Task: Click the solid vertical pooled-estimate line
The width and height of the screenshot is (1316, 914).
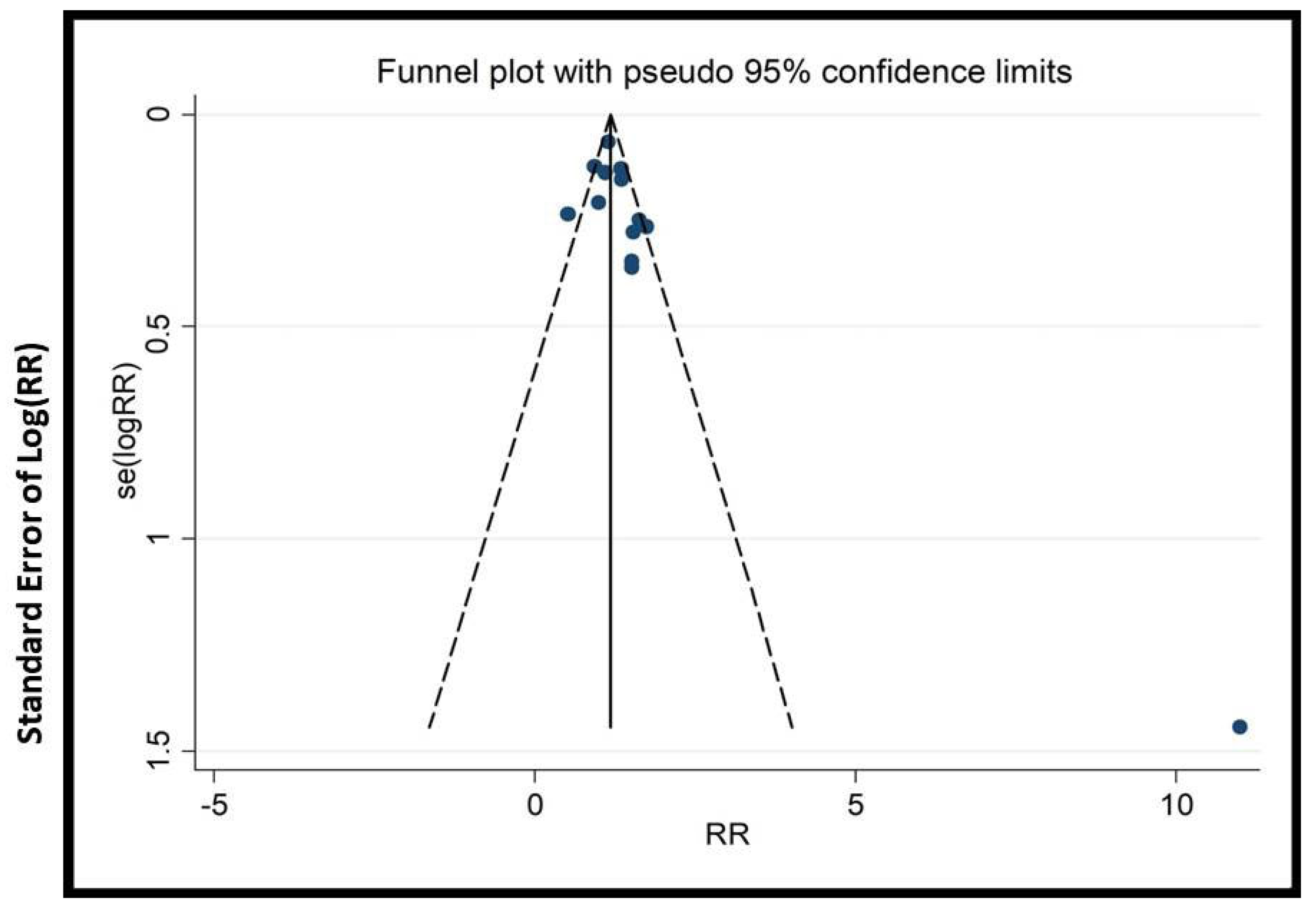Action: 611,458
